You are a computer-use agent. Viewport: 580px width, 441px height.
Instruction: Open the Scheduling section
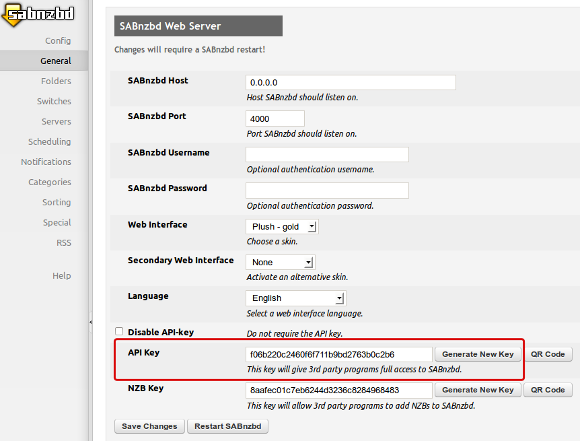tap(50, 142)
